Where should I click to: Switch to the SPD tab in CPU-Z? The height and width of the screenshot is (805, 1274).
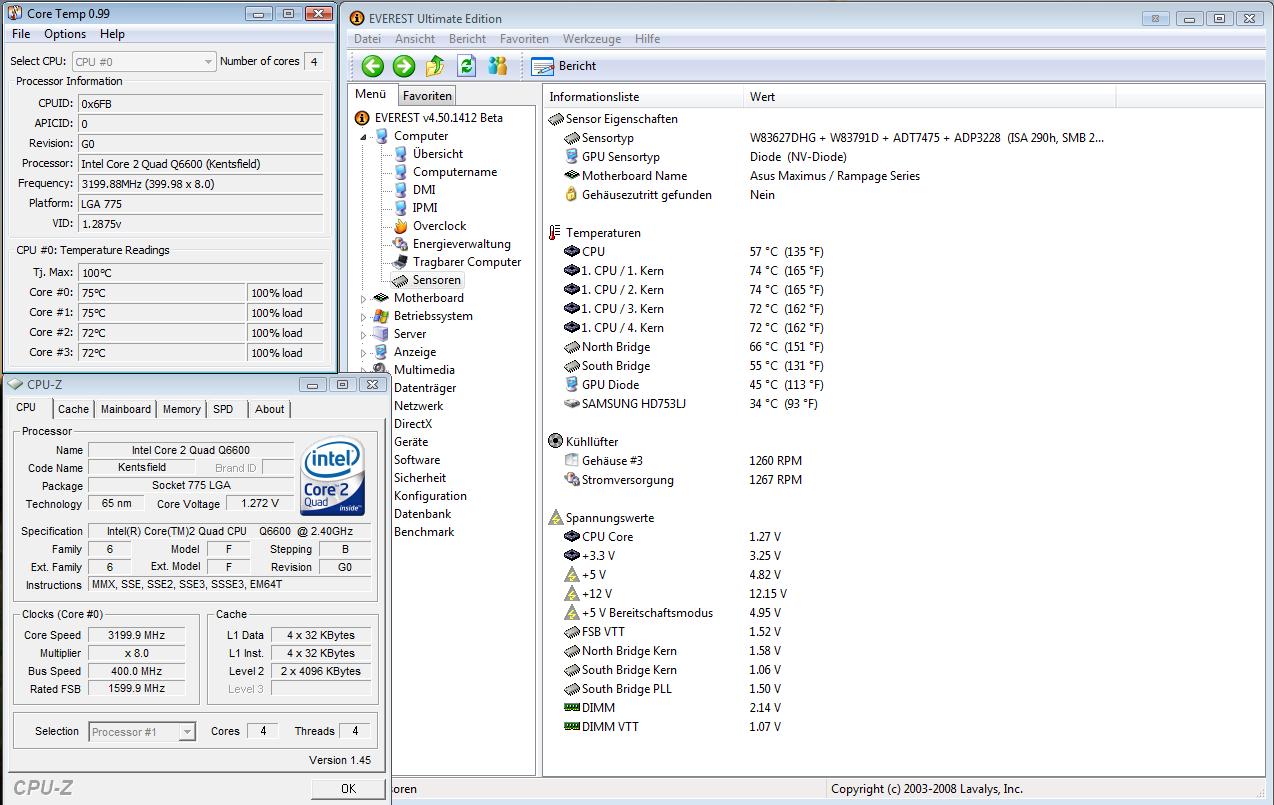tap(223, 409)
